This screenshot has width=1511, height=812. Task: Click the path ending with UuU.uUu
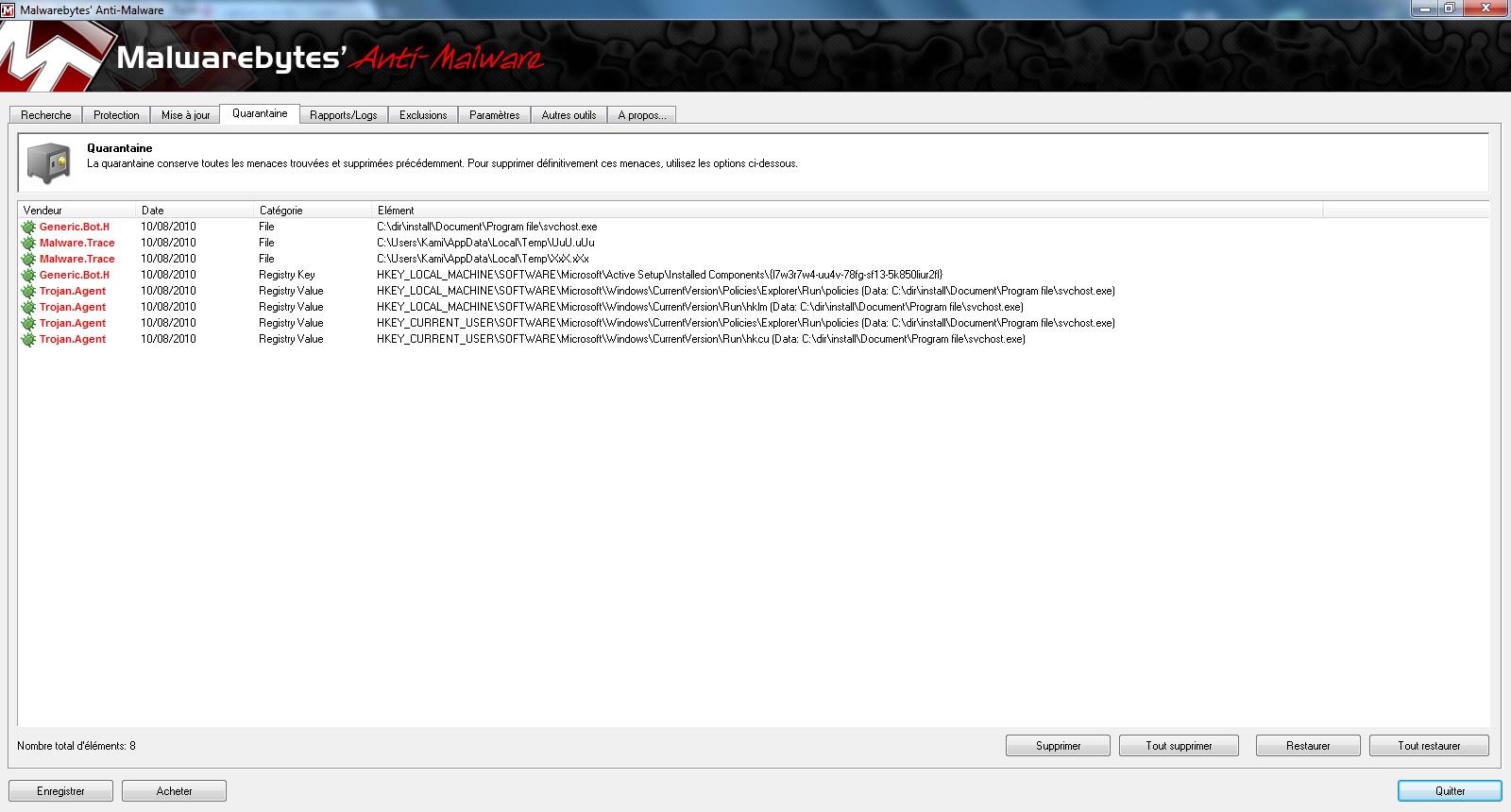point(485,243)
